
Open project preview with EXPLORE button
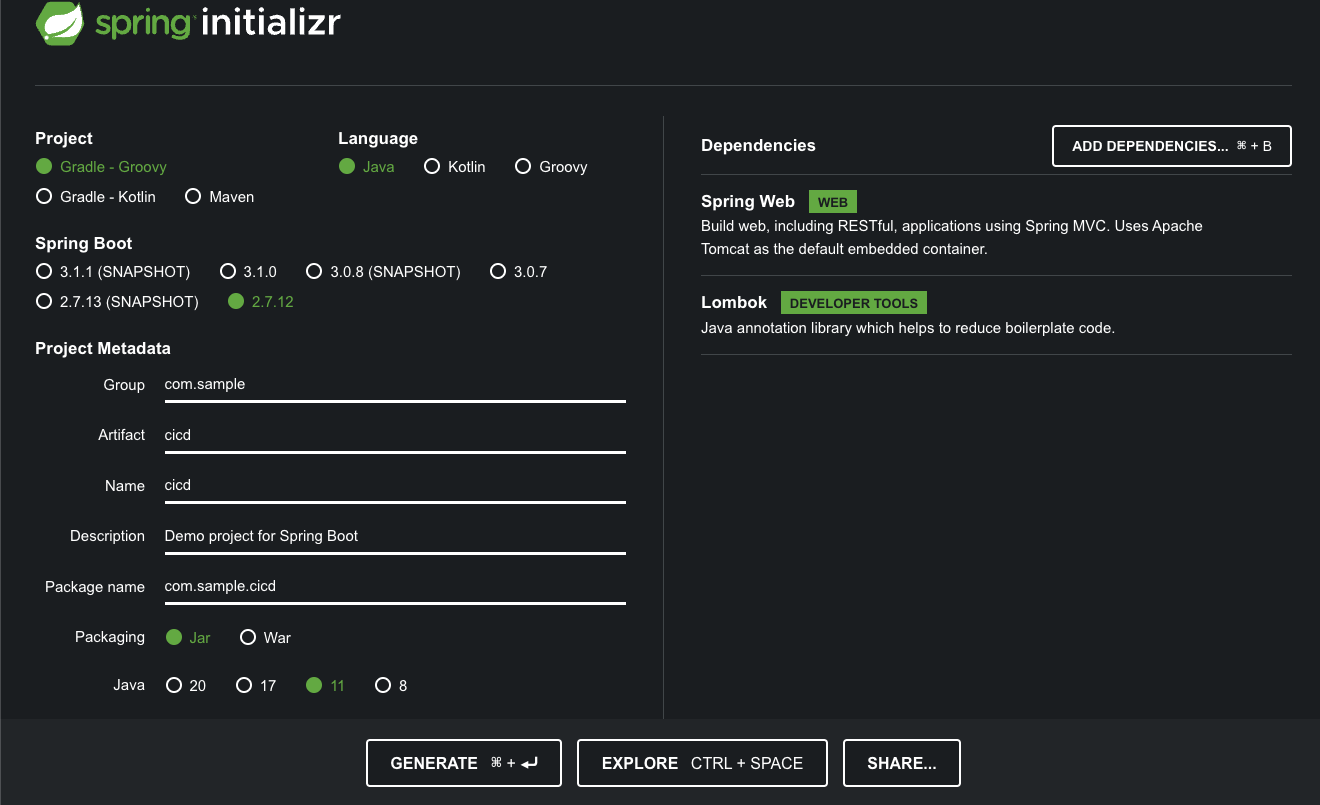click(x=702, y=763)
